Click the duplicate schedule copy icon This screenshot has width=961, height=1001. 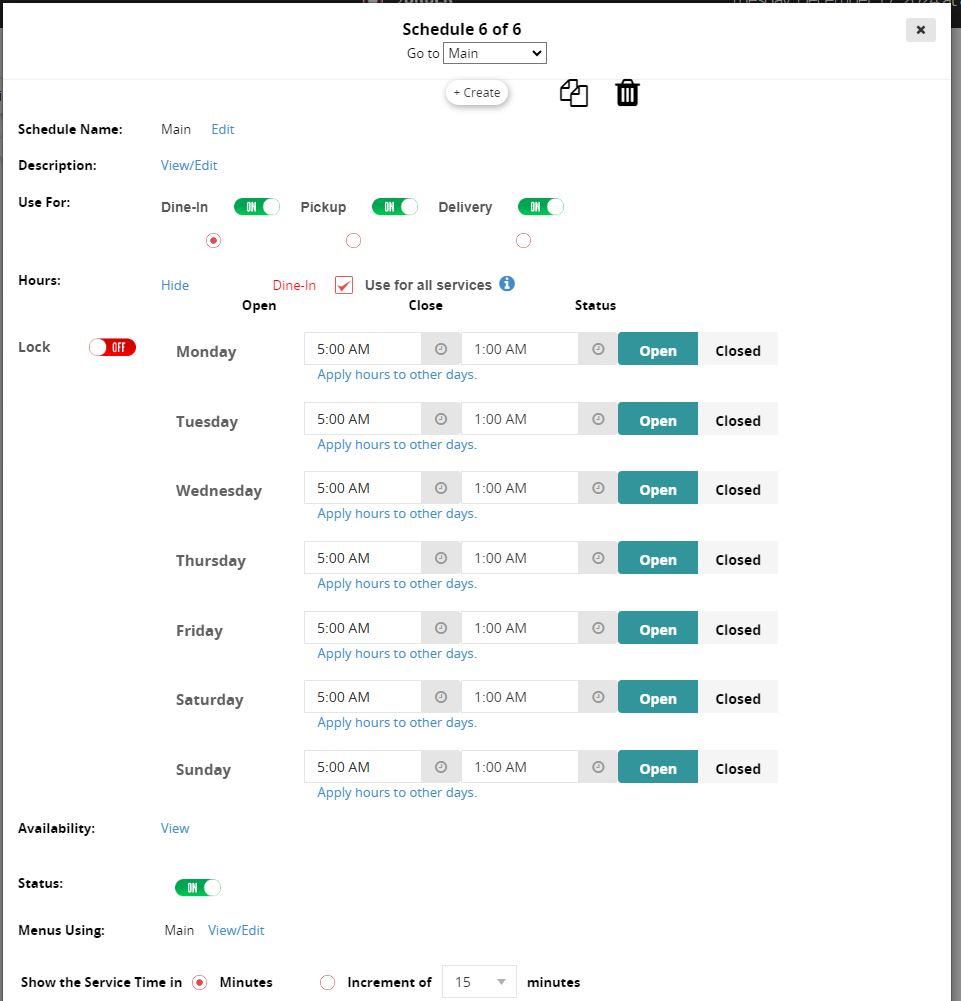574,94
